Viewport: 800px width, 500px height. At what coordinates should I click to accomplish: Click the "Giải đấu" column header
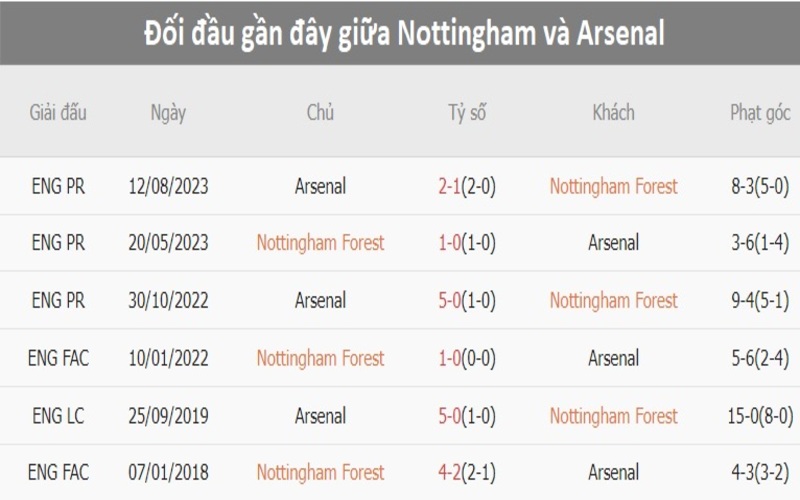pos(59,112)
